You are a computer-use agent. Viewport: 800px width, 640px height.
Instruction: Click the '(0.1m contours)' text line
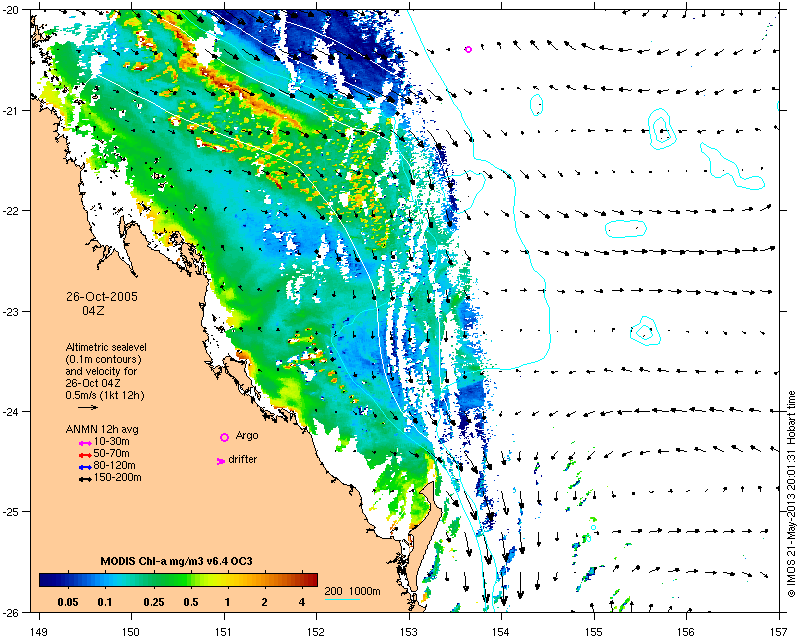[x=104, y=359]
